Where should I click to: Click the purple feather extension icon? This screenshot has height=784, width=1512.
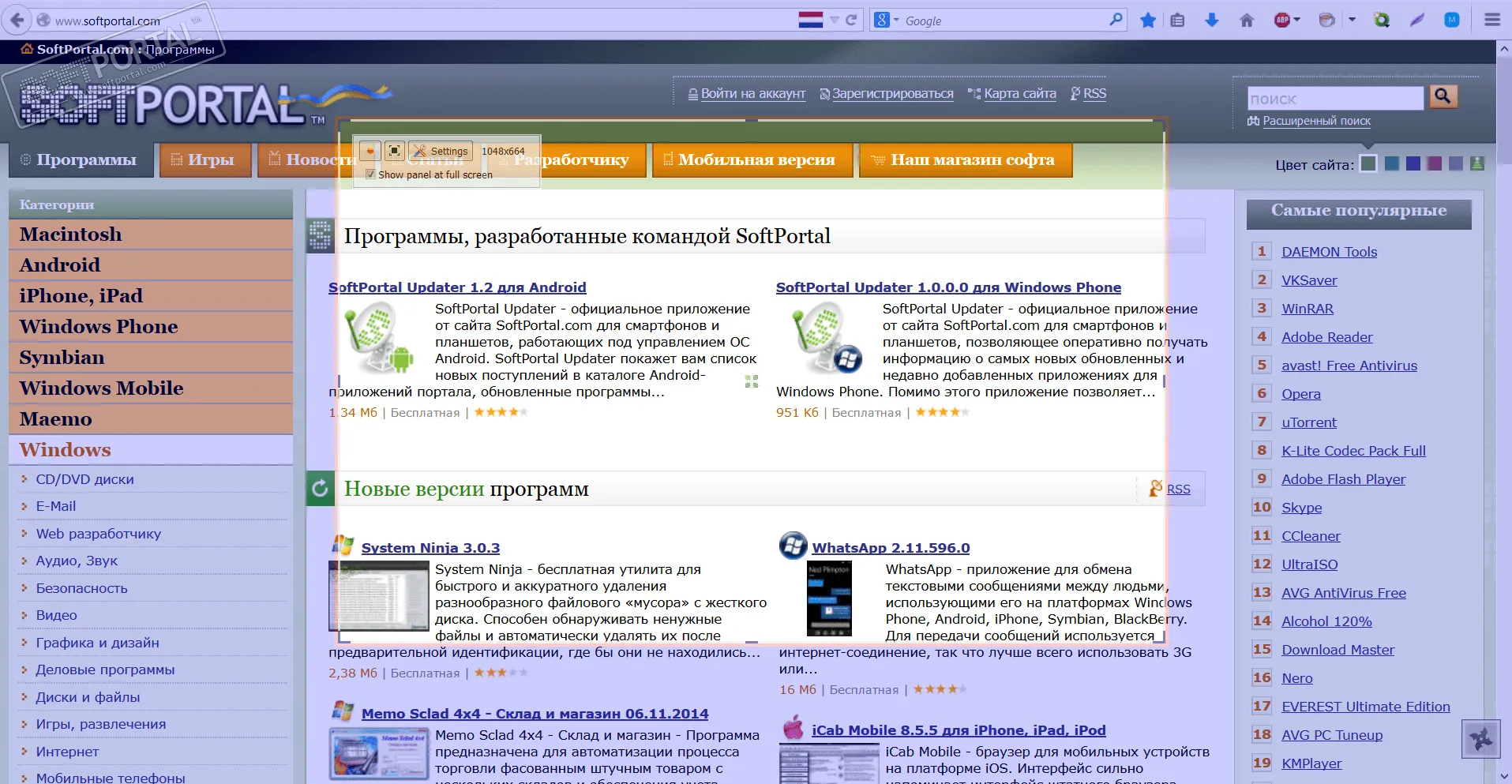[1417, 21]
